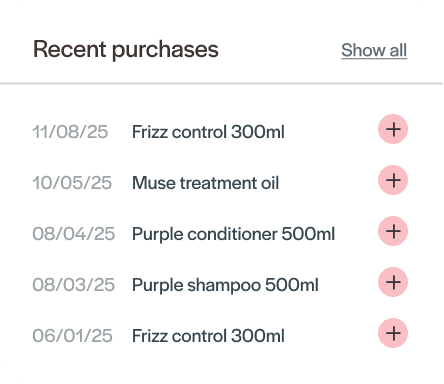Click the 06/01/25 purchase date
The width and height of the screenshot is (444, 384).
(72, 336)
